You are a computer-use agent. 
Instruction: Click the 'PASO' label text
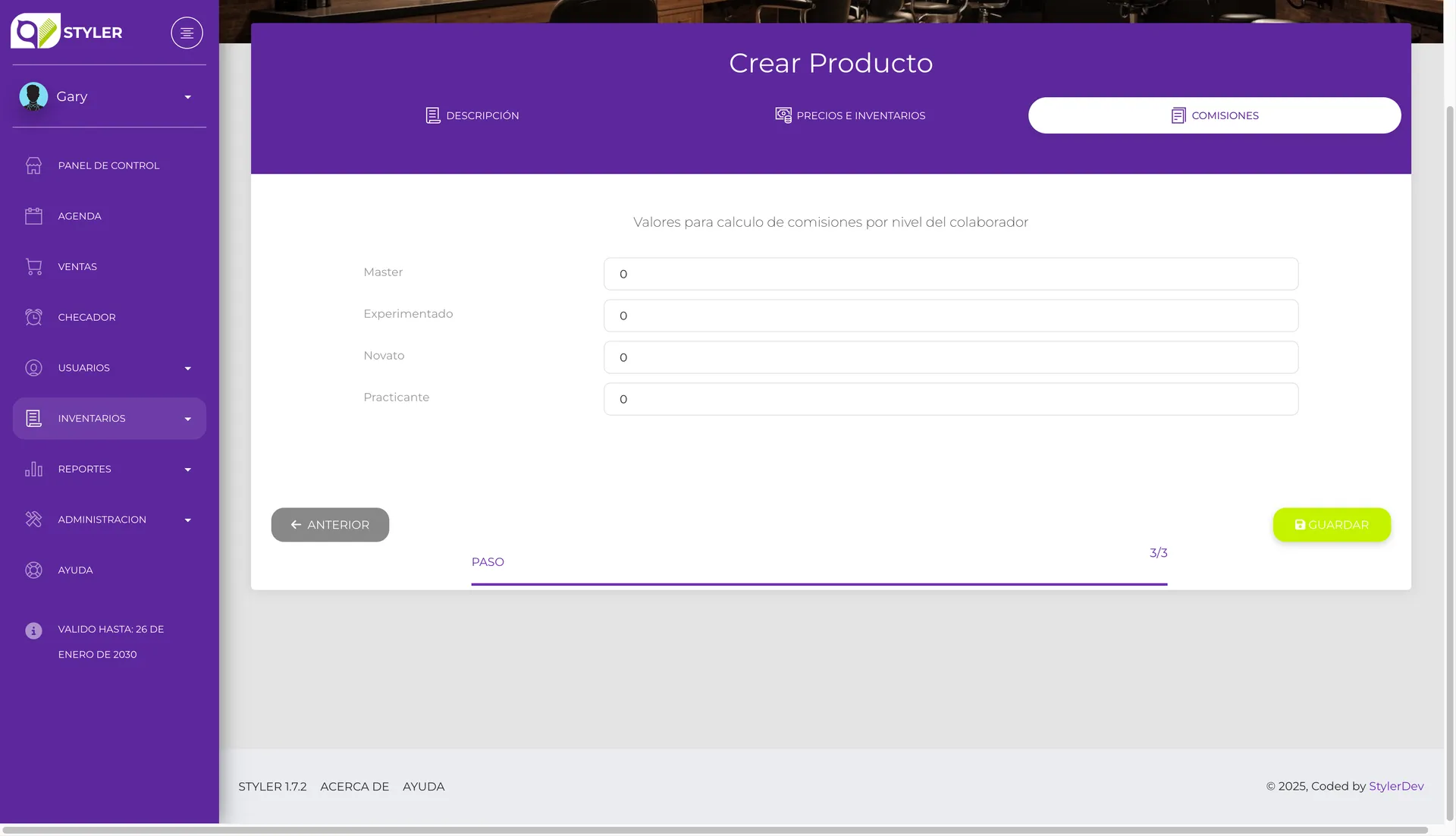(x=488, y=562)
